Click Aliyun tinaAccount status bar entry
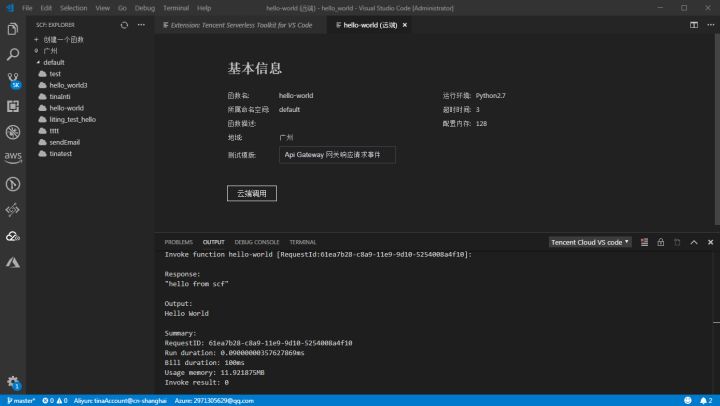The height and width of the screenshot is (406, 720). 120,400
